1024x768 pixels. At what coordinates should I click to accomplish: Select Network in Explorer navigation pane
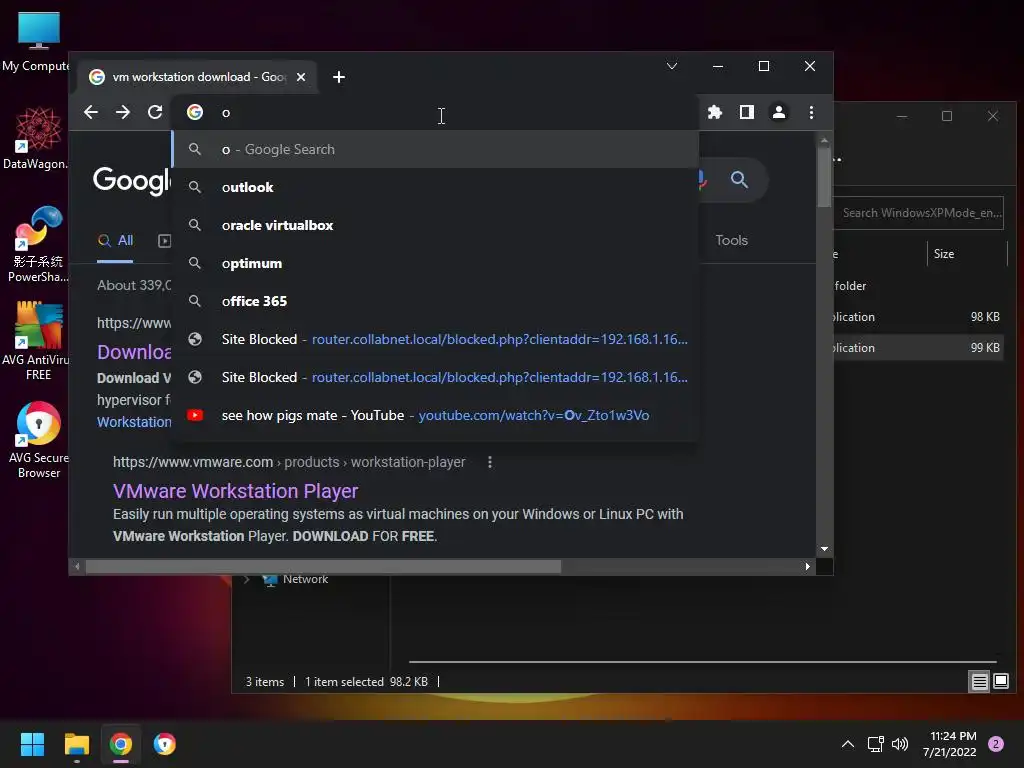pos(305,579)
